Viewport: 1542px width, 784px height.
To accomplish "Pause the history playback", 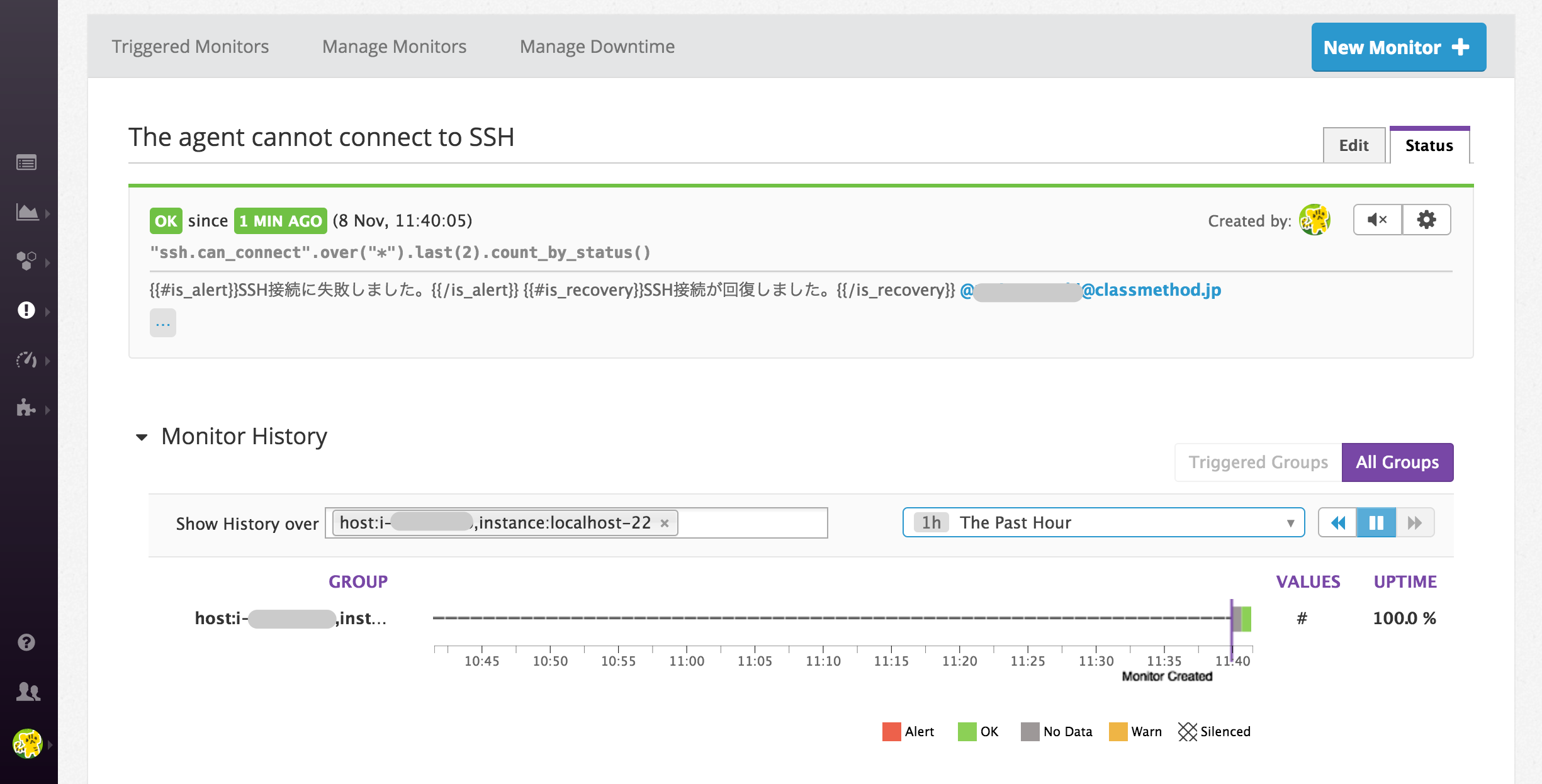I will point(1376,522).
